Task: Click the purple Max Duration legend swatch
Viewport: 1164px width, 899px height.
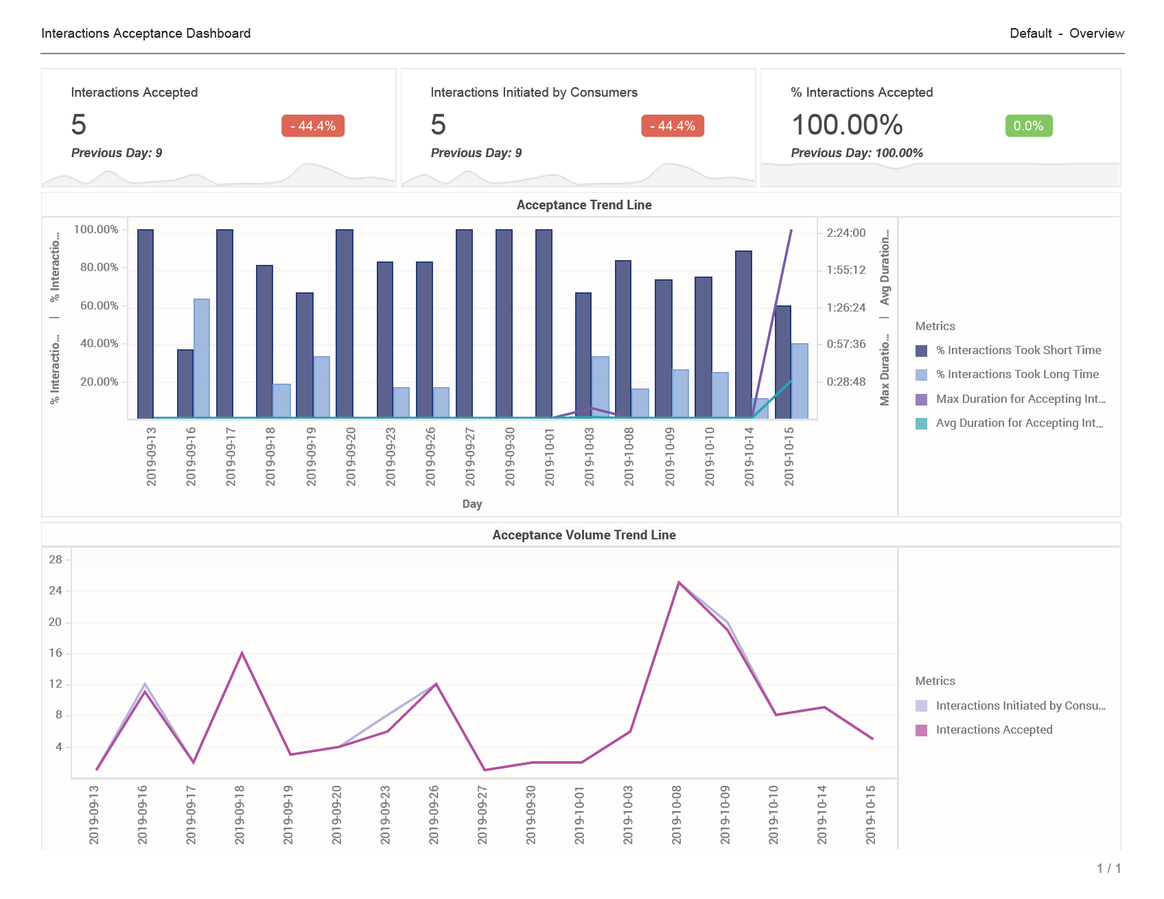Action: point(922,399)
